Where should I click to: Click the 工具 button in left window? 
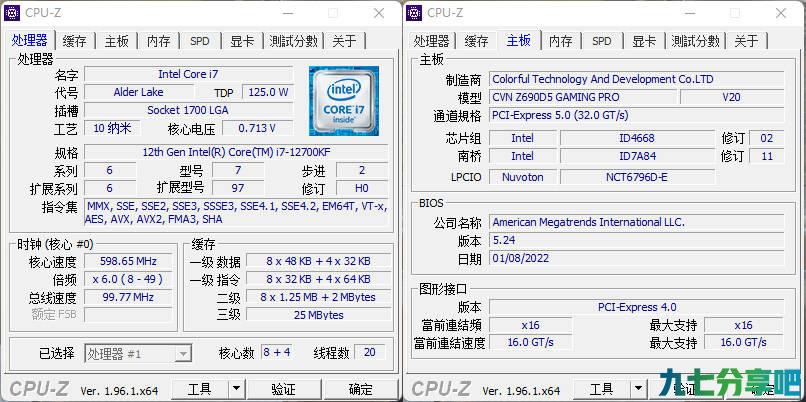pyautogui.click(x=199, y=389)
